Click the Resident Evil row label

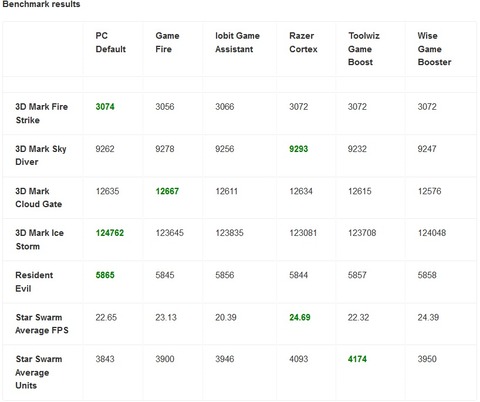(x=34, y=282)
